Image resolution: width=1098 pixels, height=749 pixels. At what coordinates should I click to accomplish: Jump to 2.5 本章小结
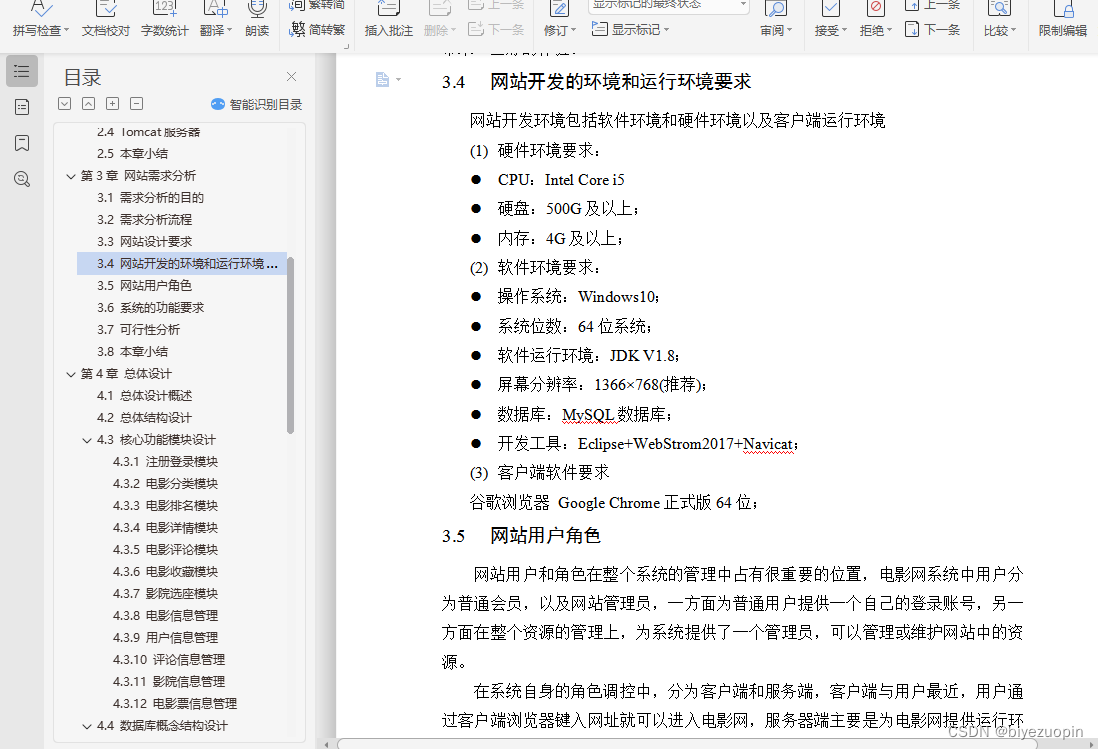click(x=132, y=153)
